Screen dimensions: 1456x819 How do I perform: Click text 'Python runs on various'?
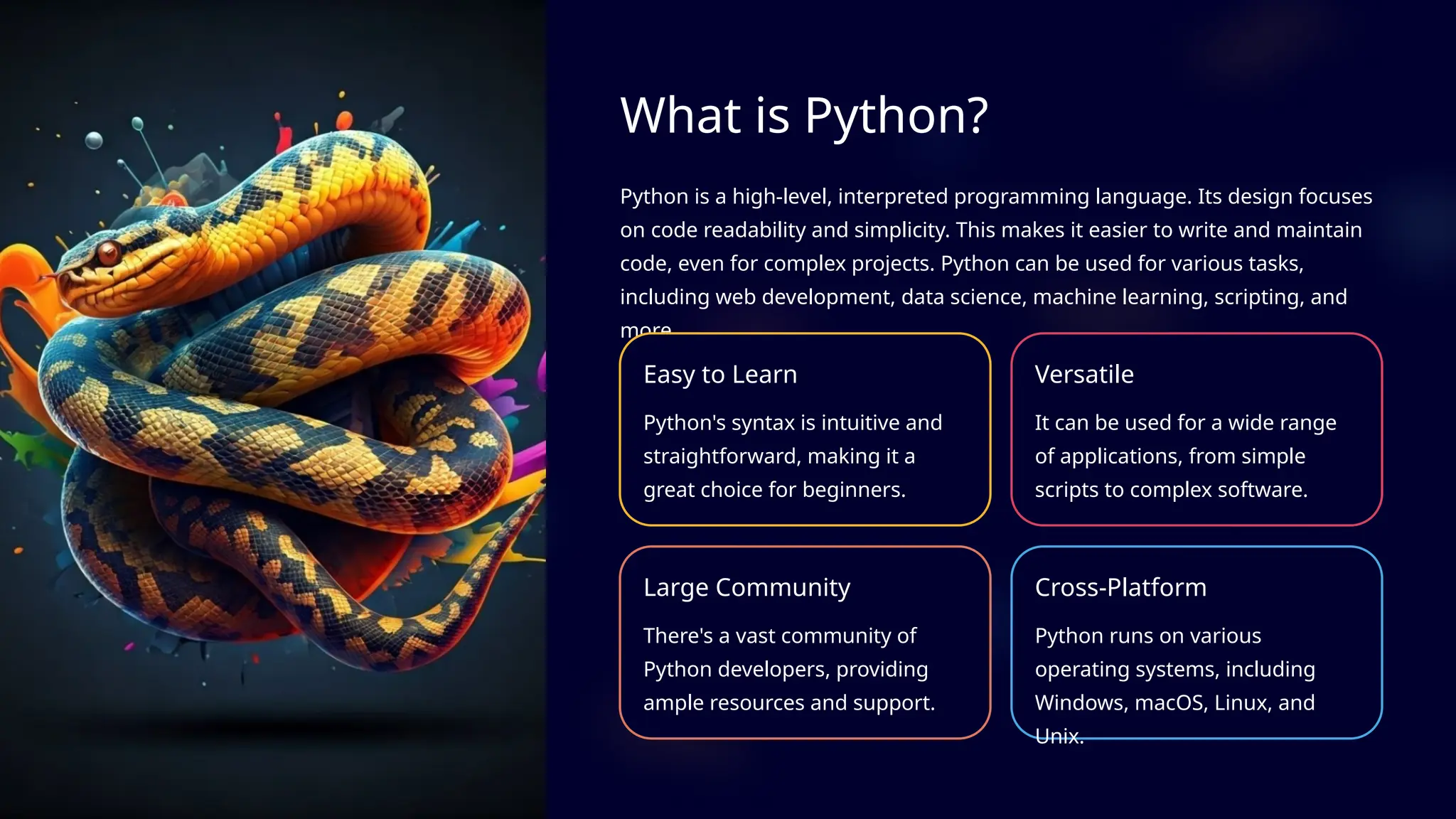point(1147,636)
